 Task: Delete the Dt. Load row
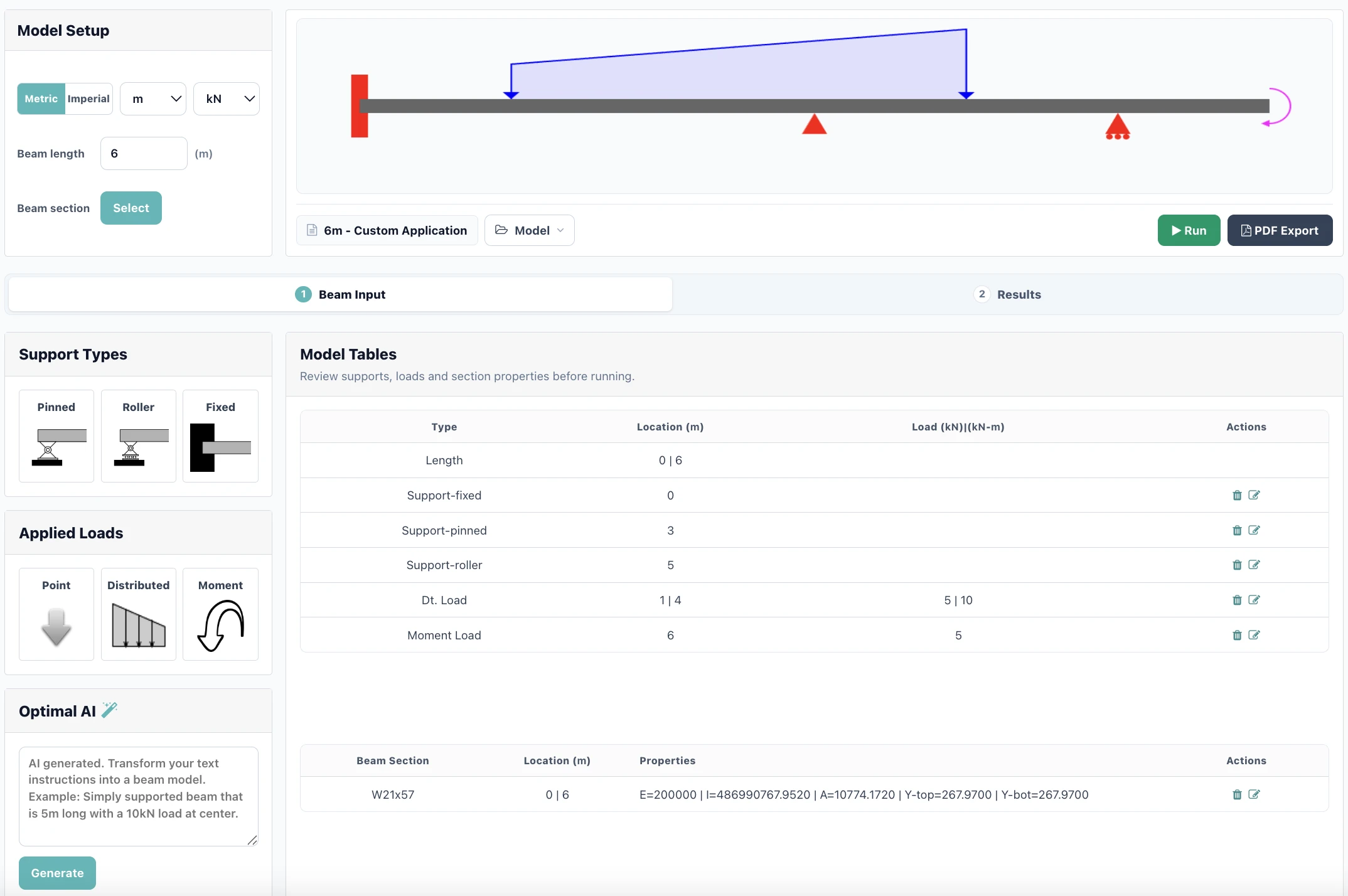click(1237, 600)
